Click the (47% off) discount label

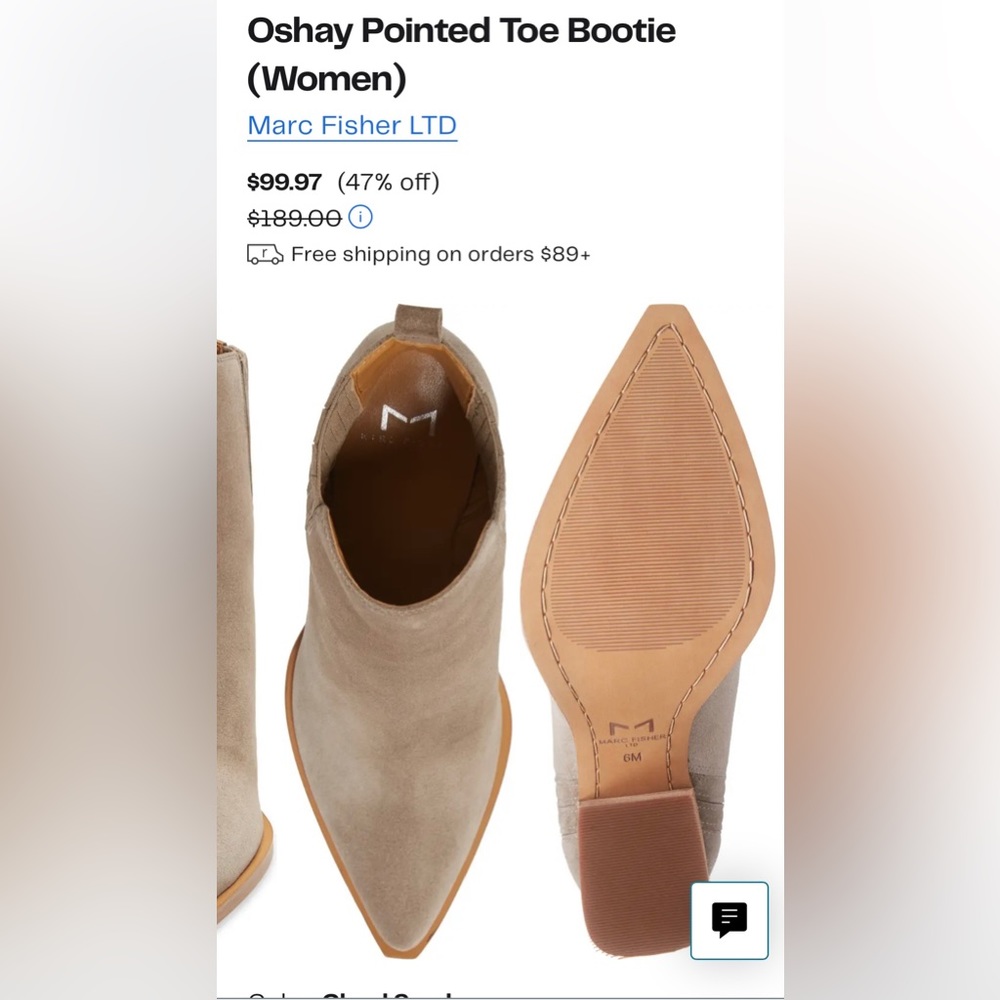tap(391, 183)
